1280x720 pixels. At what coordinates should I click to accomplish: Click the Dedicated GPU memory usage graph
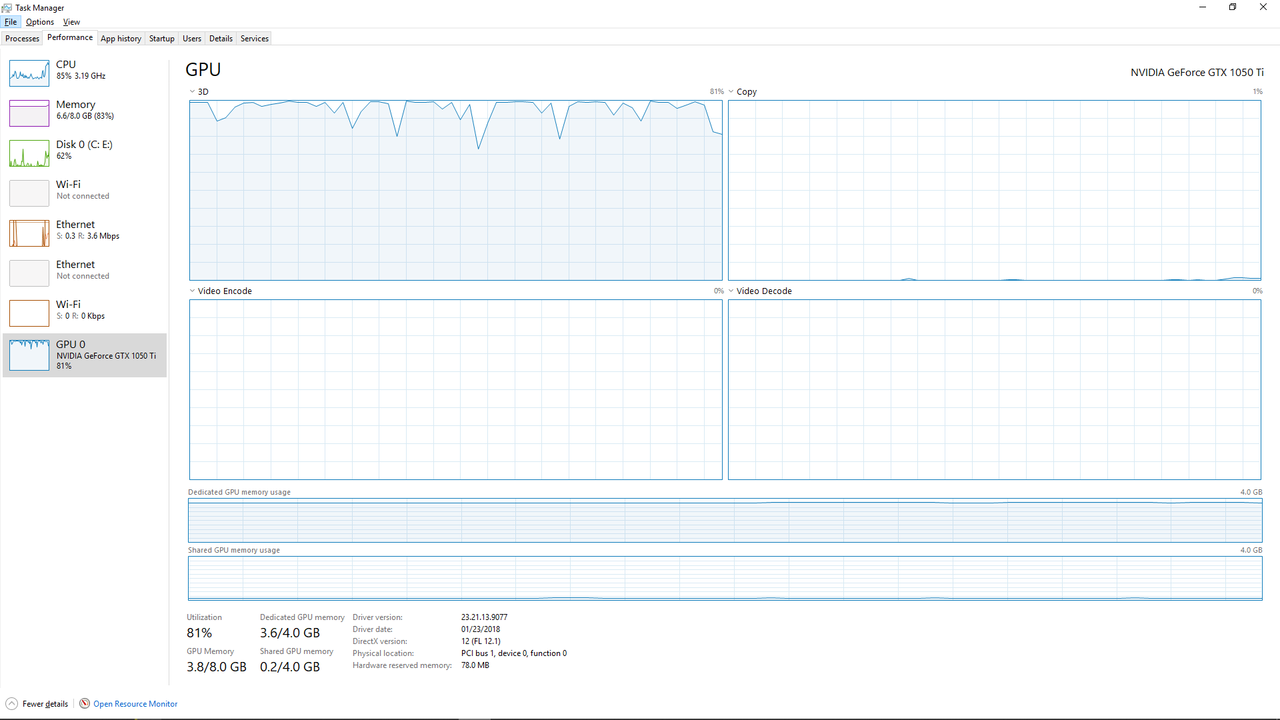tap(725, 521)
